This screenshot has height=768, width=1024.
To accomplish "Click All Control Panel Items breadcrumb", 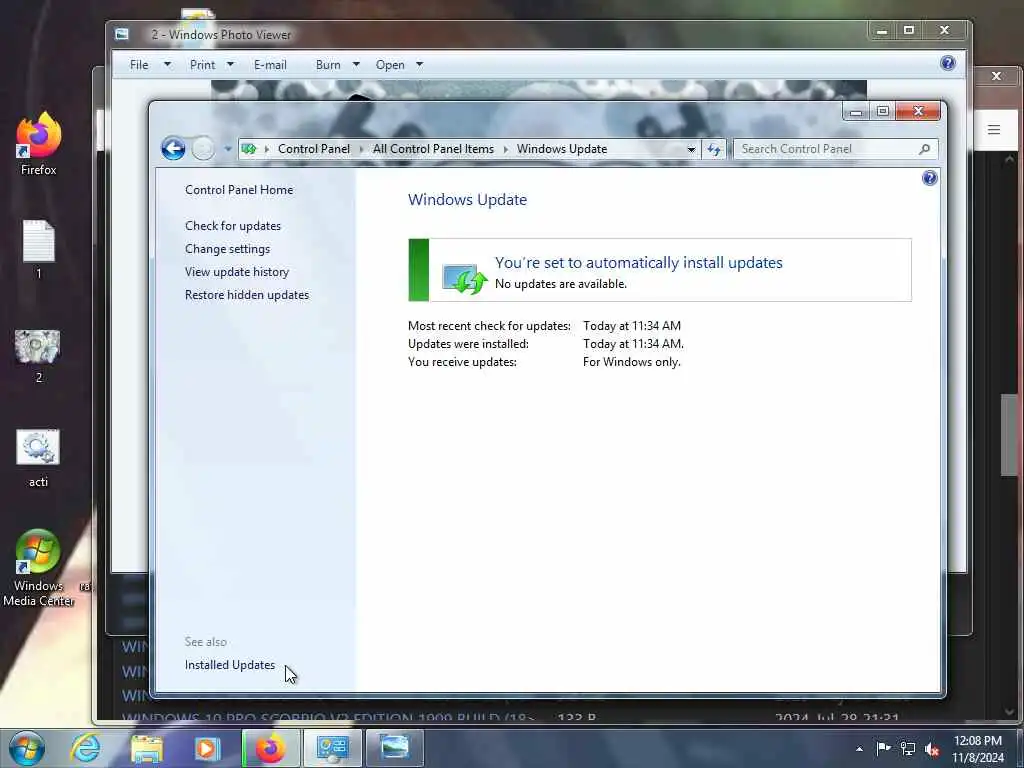I will (x=434, y=149).
